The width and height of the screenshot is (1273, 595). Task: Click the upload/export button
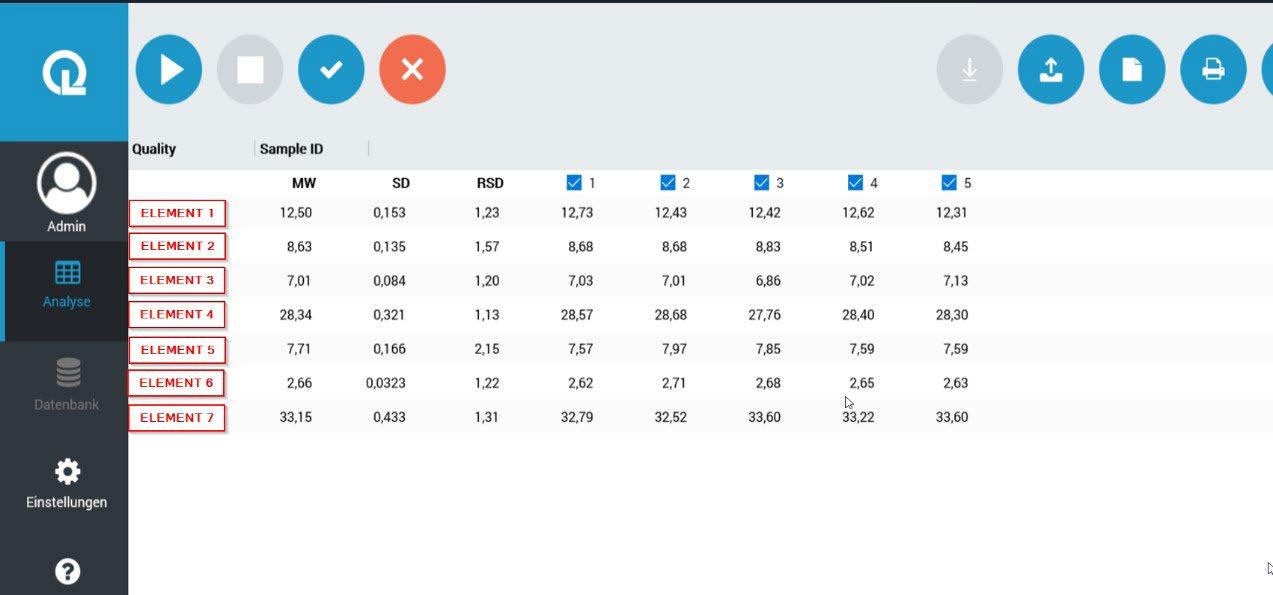point(1051,70)
